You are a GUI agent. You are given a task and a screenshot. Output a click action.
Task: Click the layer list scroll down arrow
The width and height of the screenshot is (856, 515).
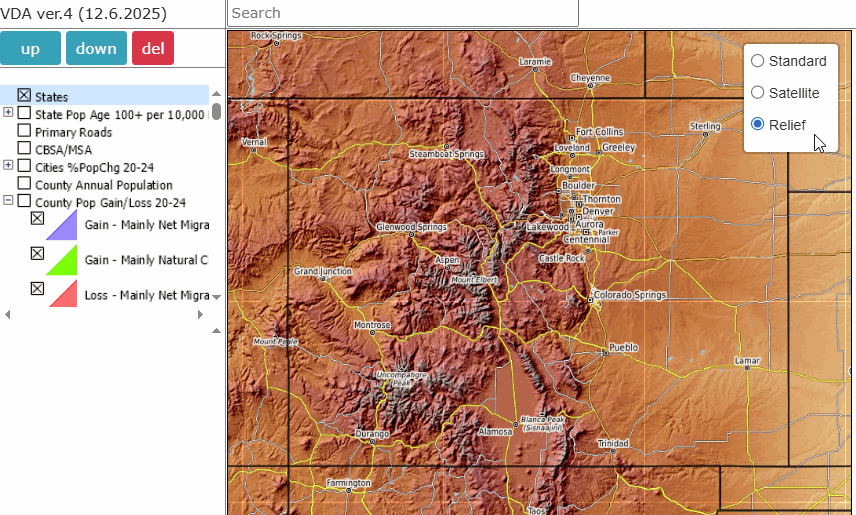pos(216,297)
